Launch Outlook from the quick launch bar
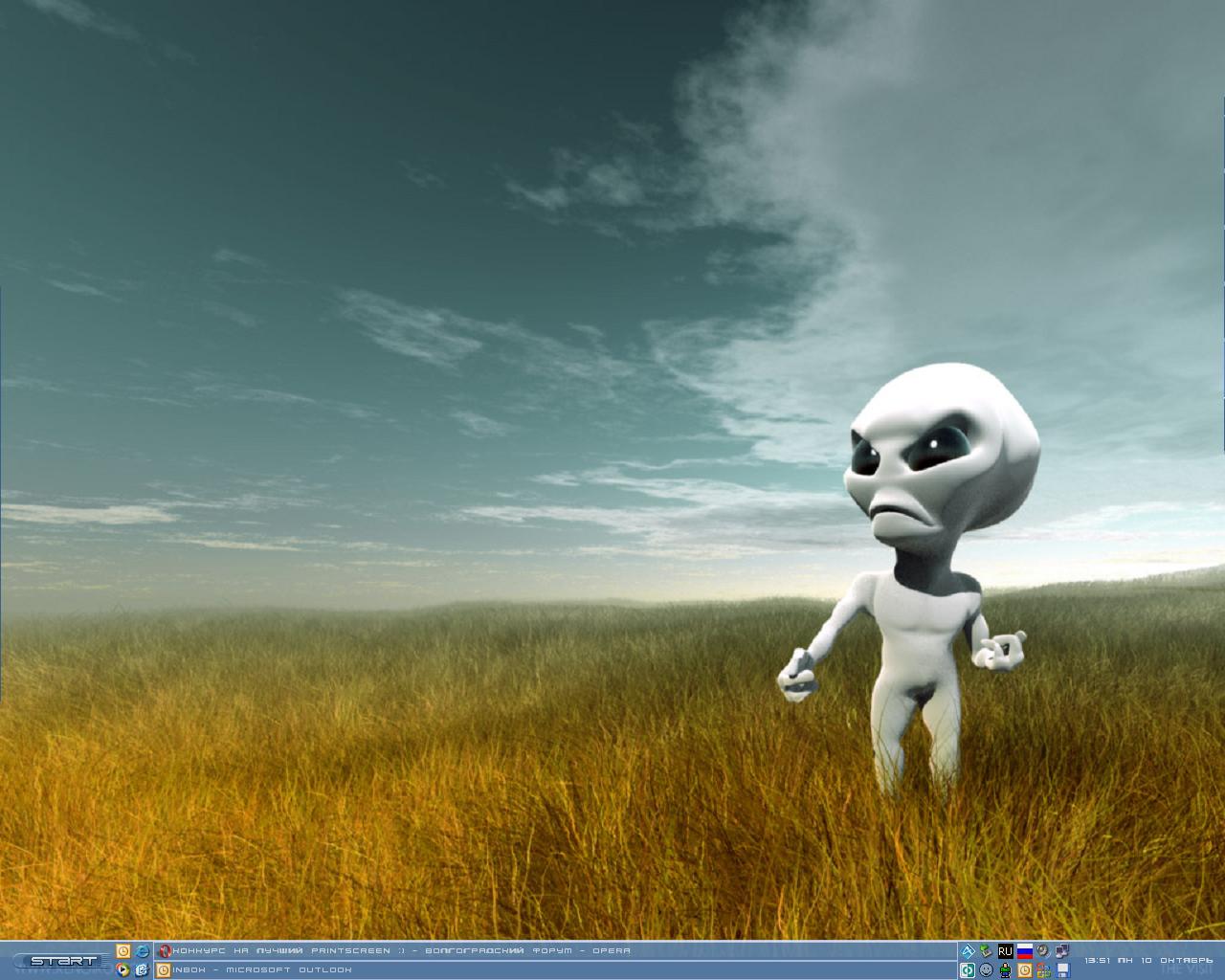The image size is (1225, 980). click(x=122, y=950)
